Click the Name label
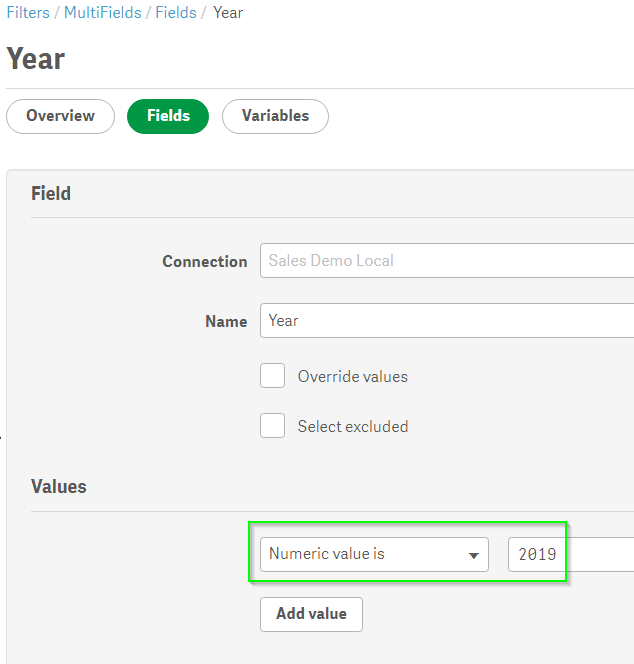 coord(226,322)
